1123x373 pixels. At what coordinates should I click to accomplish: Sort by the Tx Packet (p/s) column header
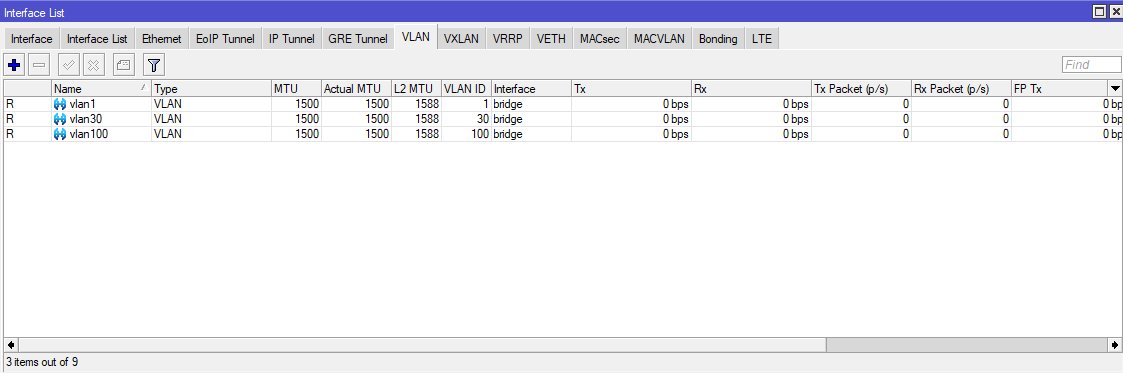[x=861, y=89]
